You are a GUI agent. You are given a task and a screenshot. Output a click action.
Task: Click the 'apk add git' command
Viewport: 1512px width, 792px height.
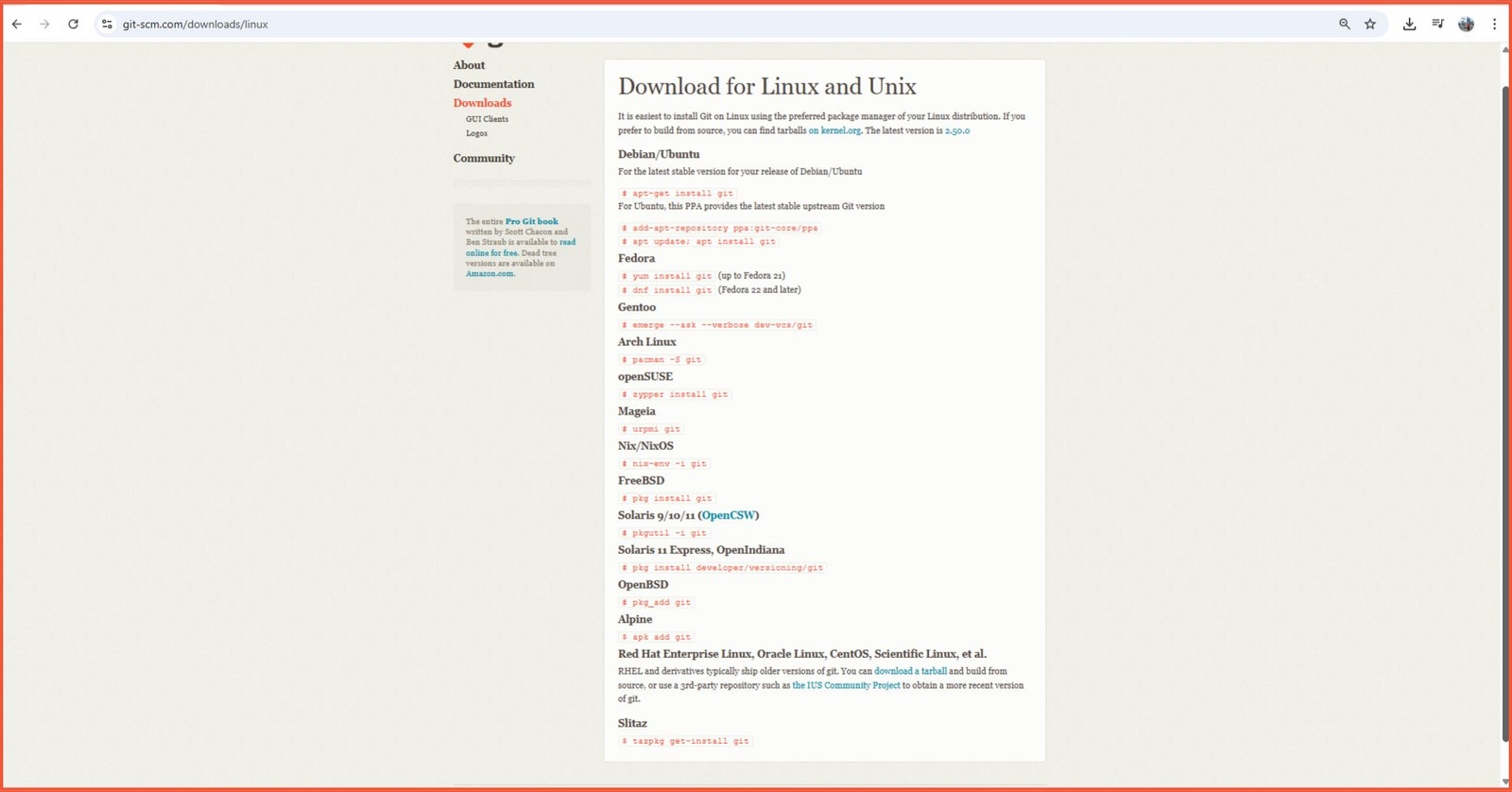point(656,637)
